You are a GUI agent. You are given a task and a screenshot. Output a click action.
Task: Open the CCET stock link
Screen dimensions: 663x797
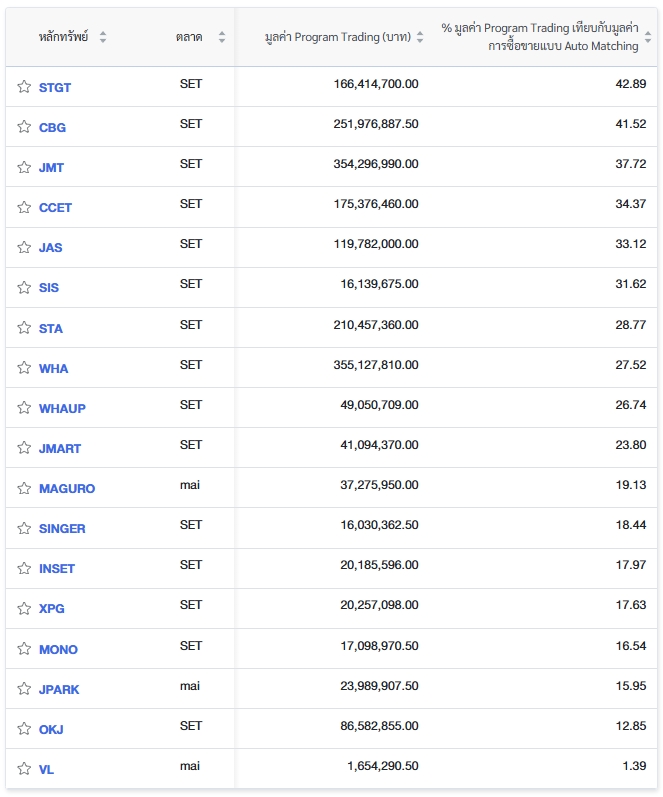pos(55,208)
